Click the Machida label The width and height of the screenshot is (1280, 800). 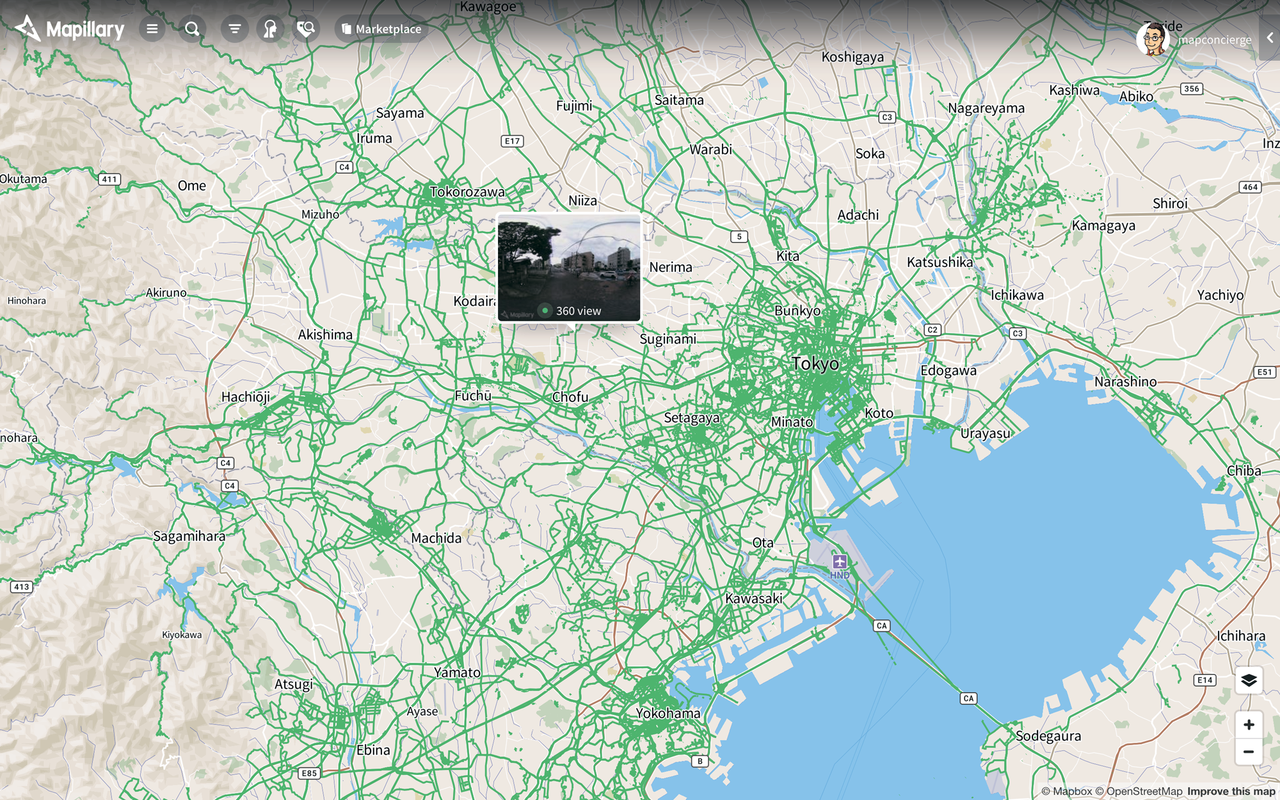436,538
